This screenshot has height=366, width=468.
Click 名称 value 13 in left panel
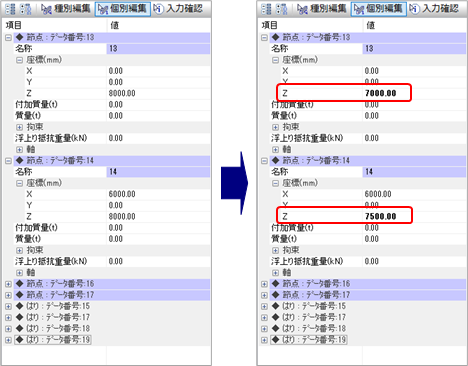(x=158, y=49)
